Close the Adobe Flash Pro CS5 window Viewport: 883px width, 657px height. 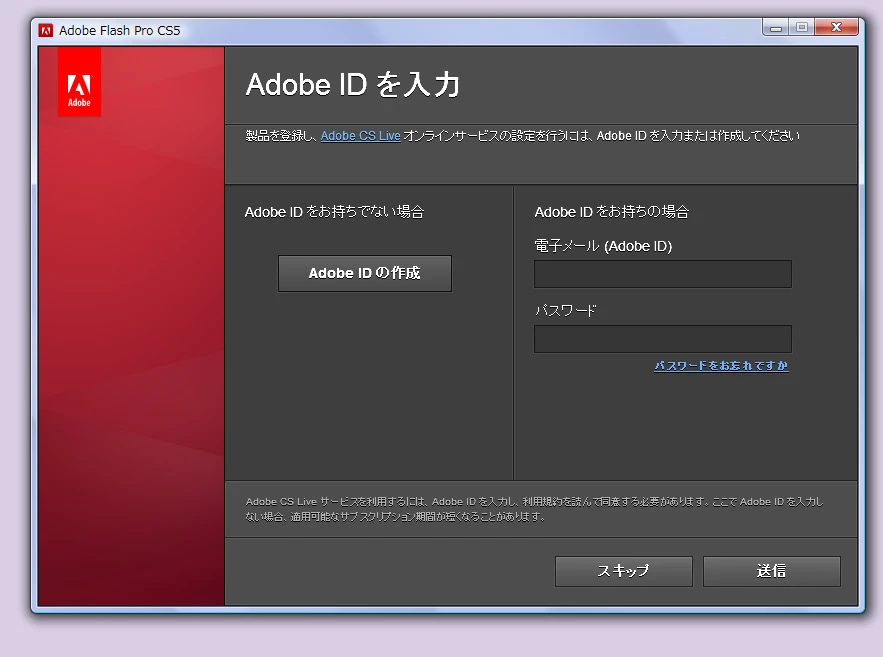[836, 27]
